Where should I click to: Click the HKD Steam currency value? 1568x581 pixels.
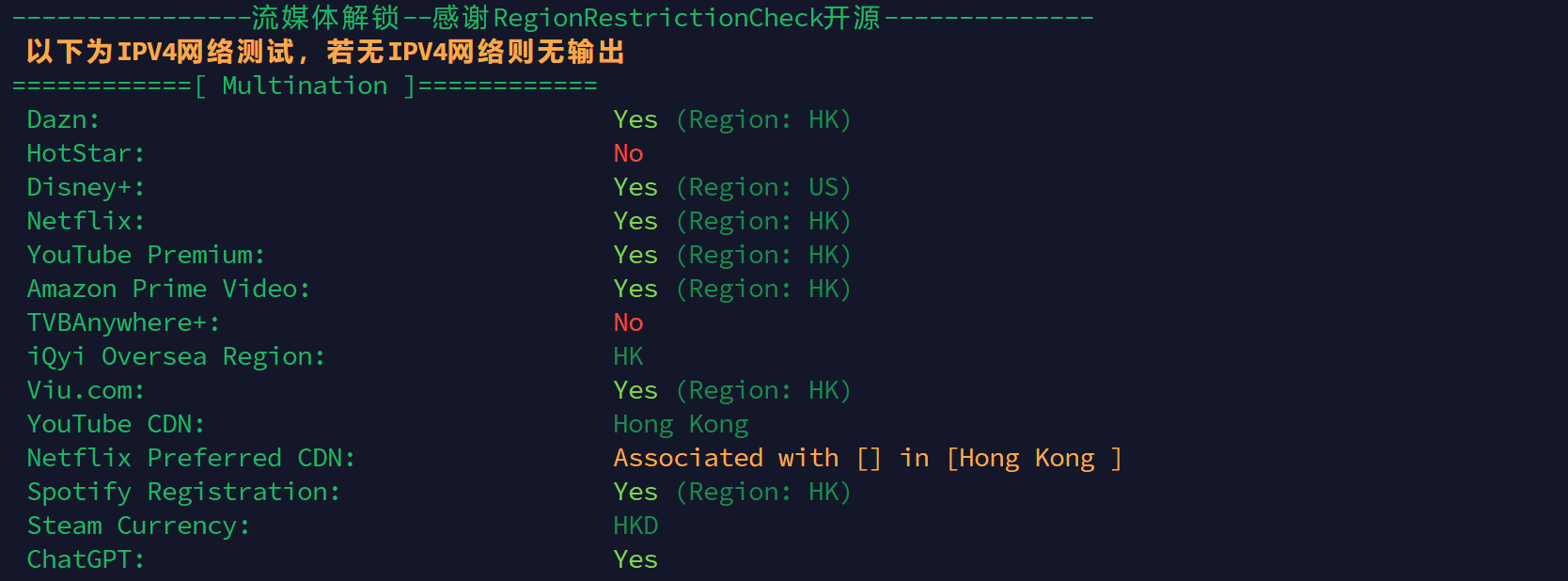pyautogui.click(x=635, y=526)
